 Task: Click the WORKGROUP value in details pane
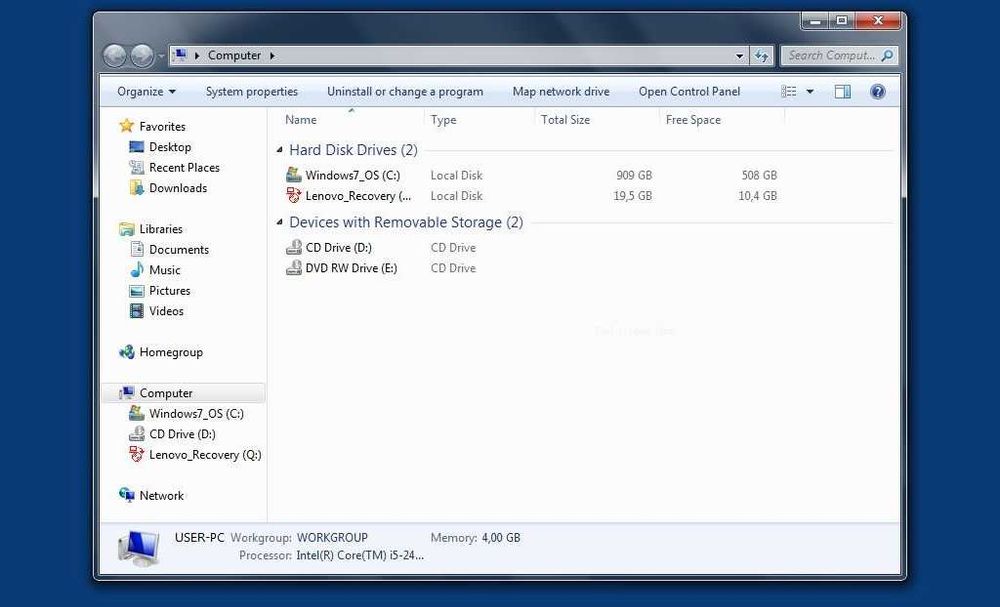(x=332, y=538)
